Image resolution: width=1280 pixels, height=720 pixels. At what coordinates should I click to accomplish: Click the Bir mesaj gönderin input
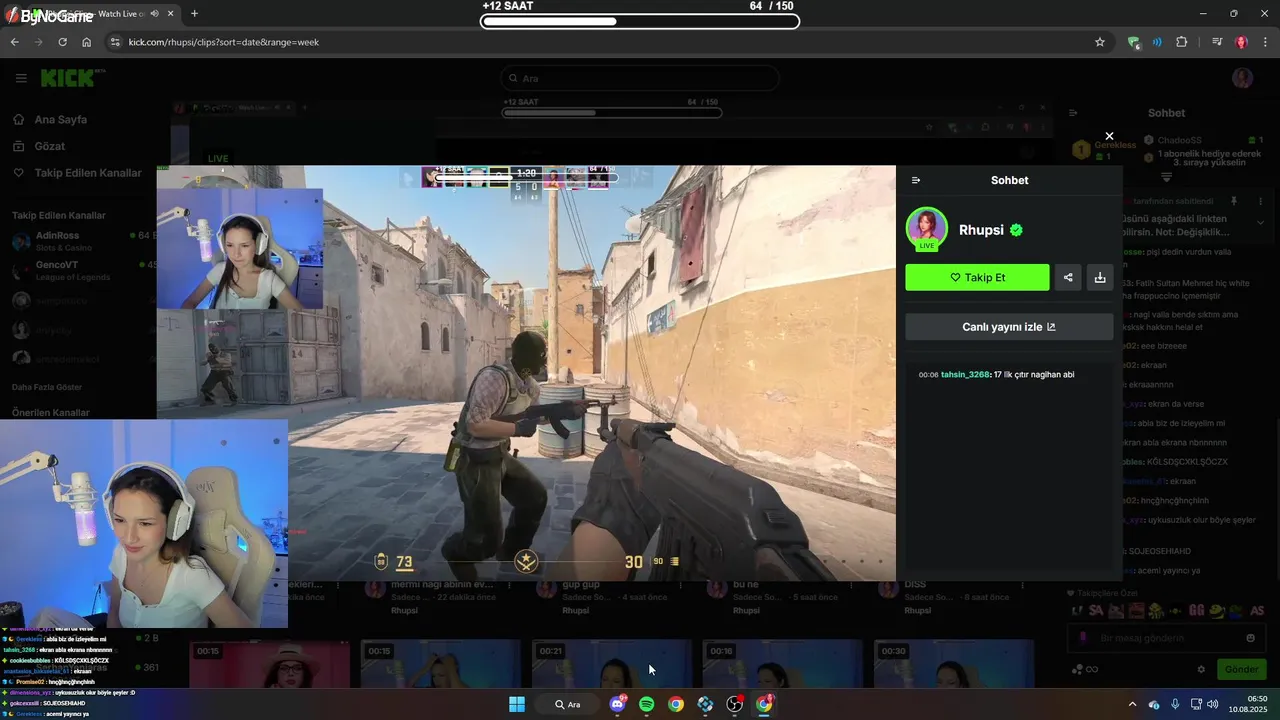[x=1166, y=638]
